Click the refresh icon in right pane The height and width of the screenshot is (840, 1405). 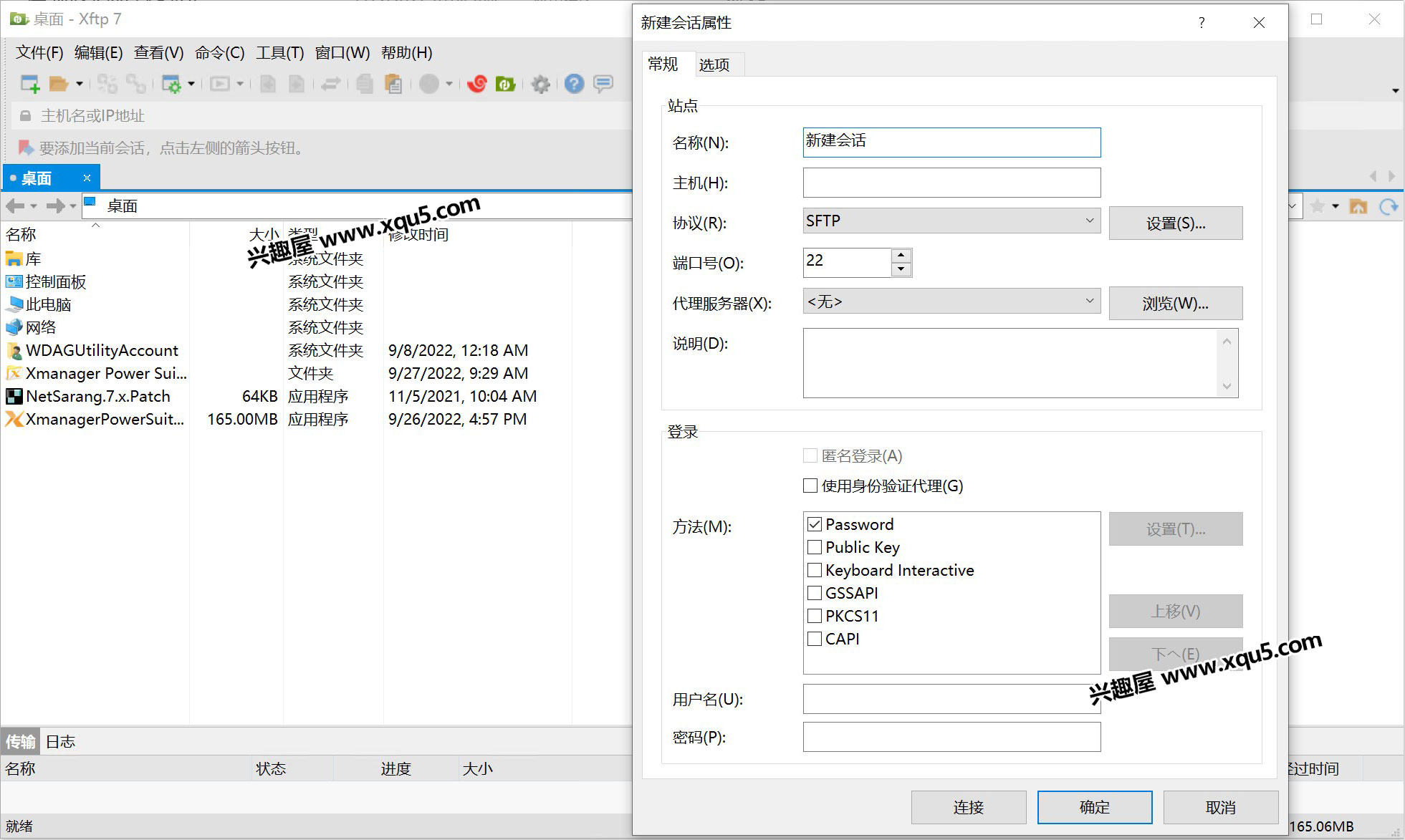tap(1388, 207)
